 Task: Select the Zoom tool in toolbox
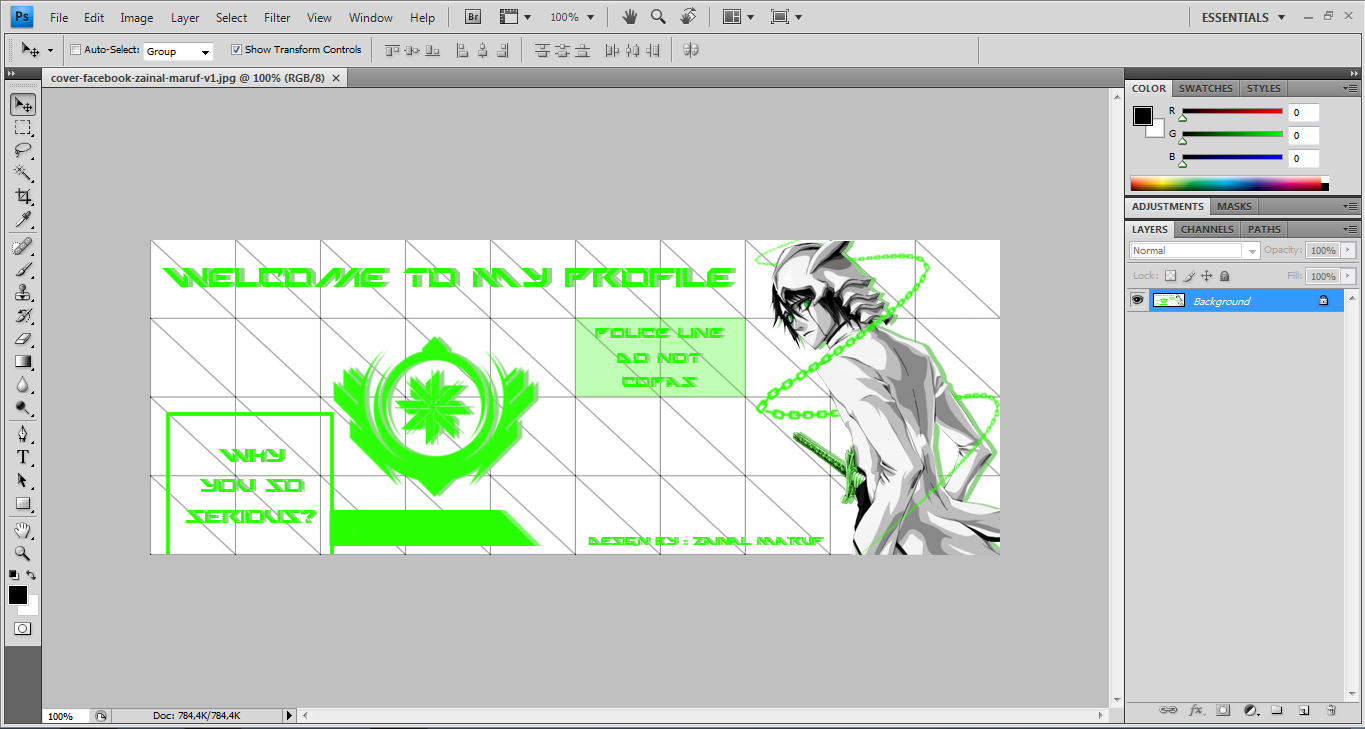pyautogui.click(x=22, y=553)
